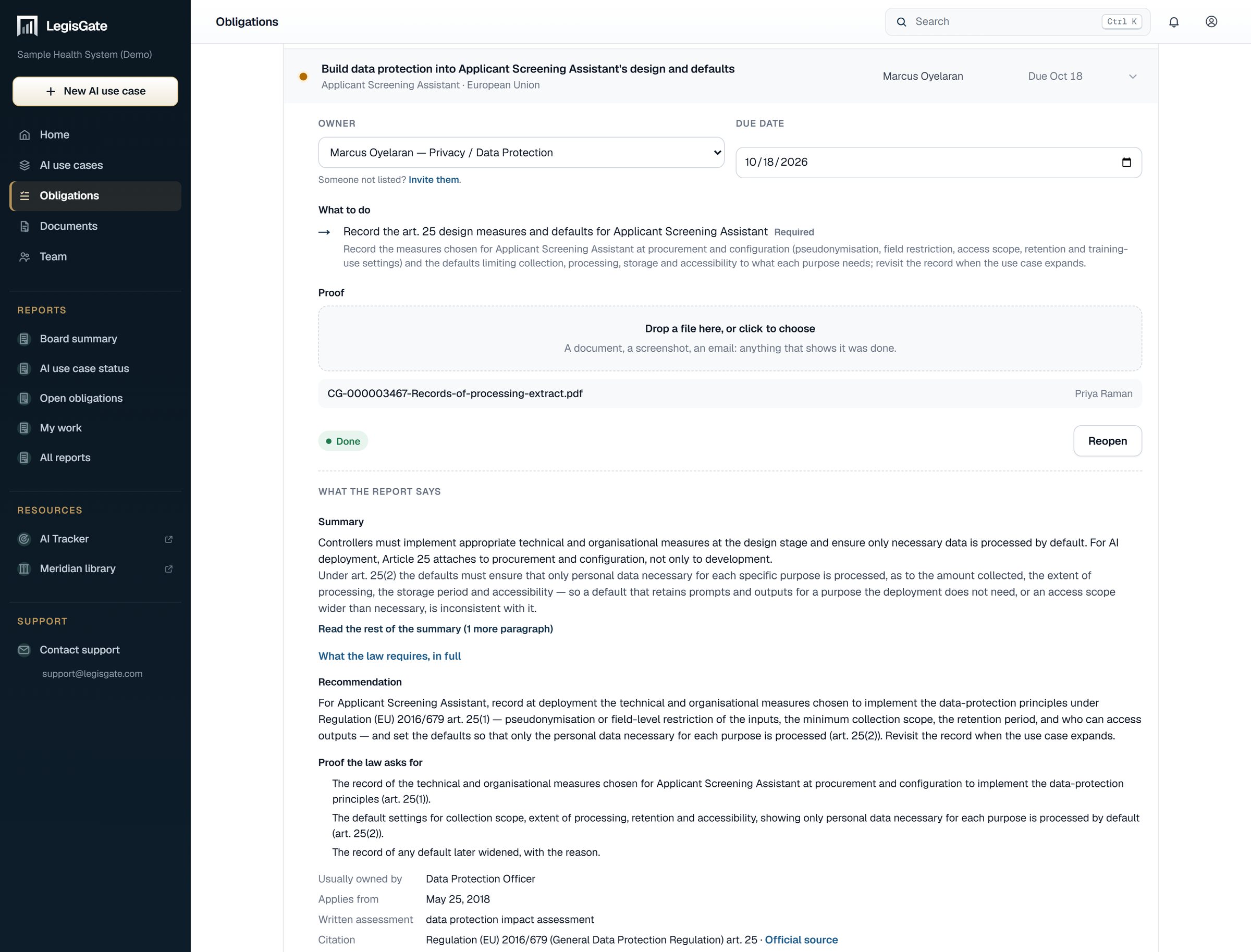Open notifications bell

click(x=1174, y=21)
